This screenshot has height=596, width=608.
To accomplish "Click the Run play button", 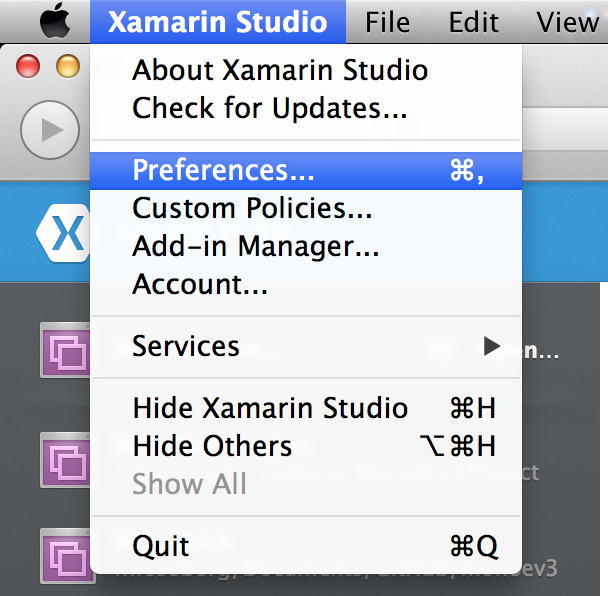I will coord(50,130).
